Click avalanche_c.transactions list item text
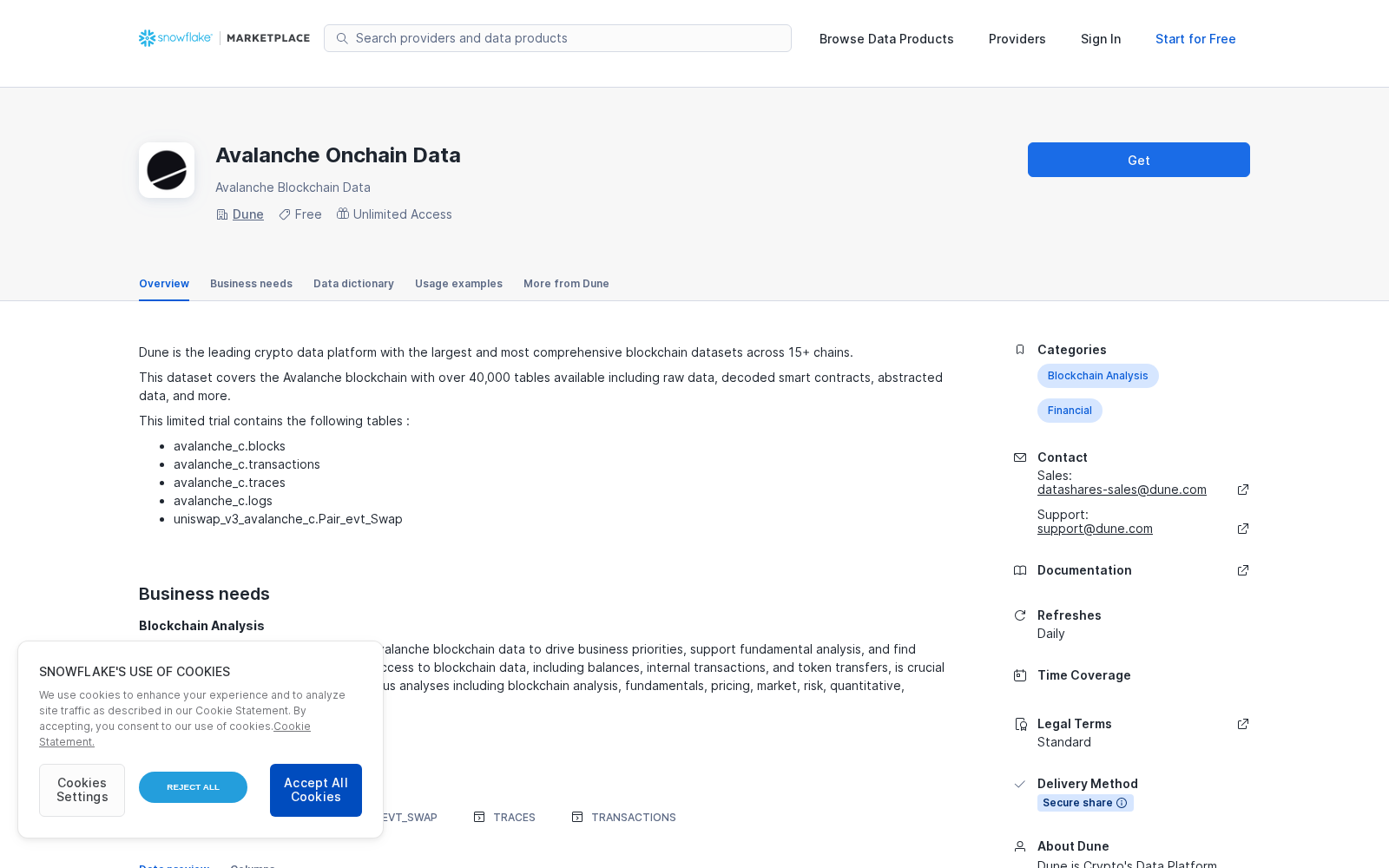 pyautogui.click(x=247, y=464)
